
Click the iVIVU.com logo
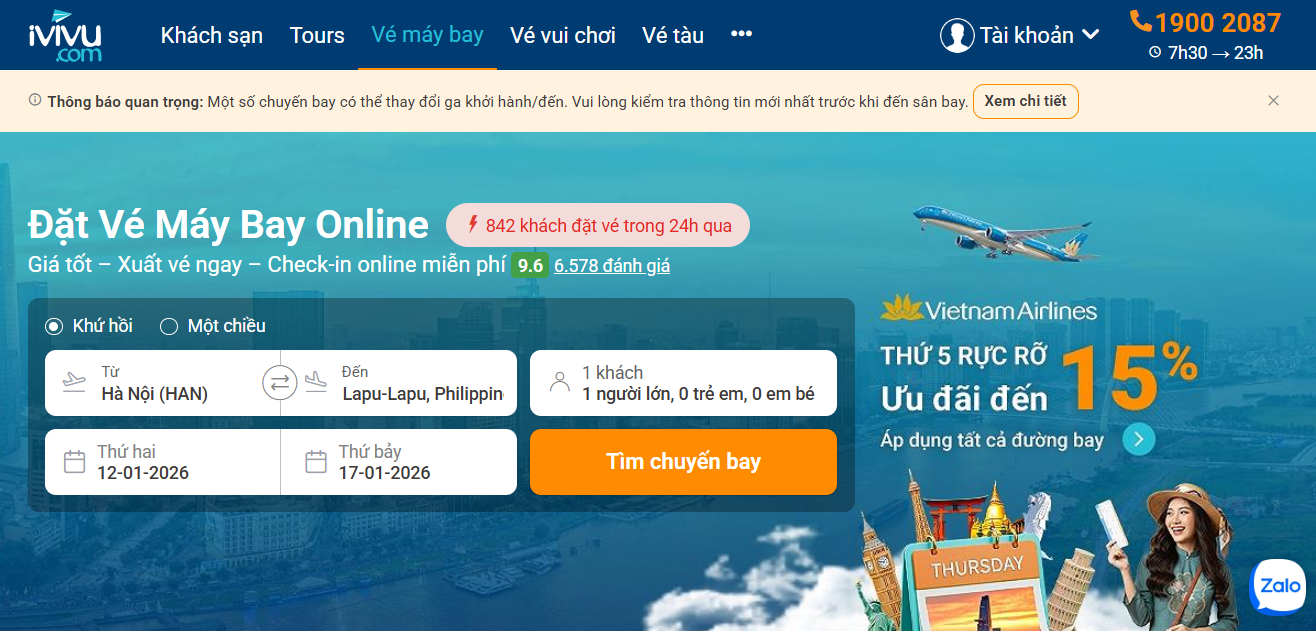coord(65,35)
